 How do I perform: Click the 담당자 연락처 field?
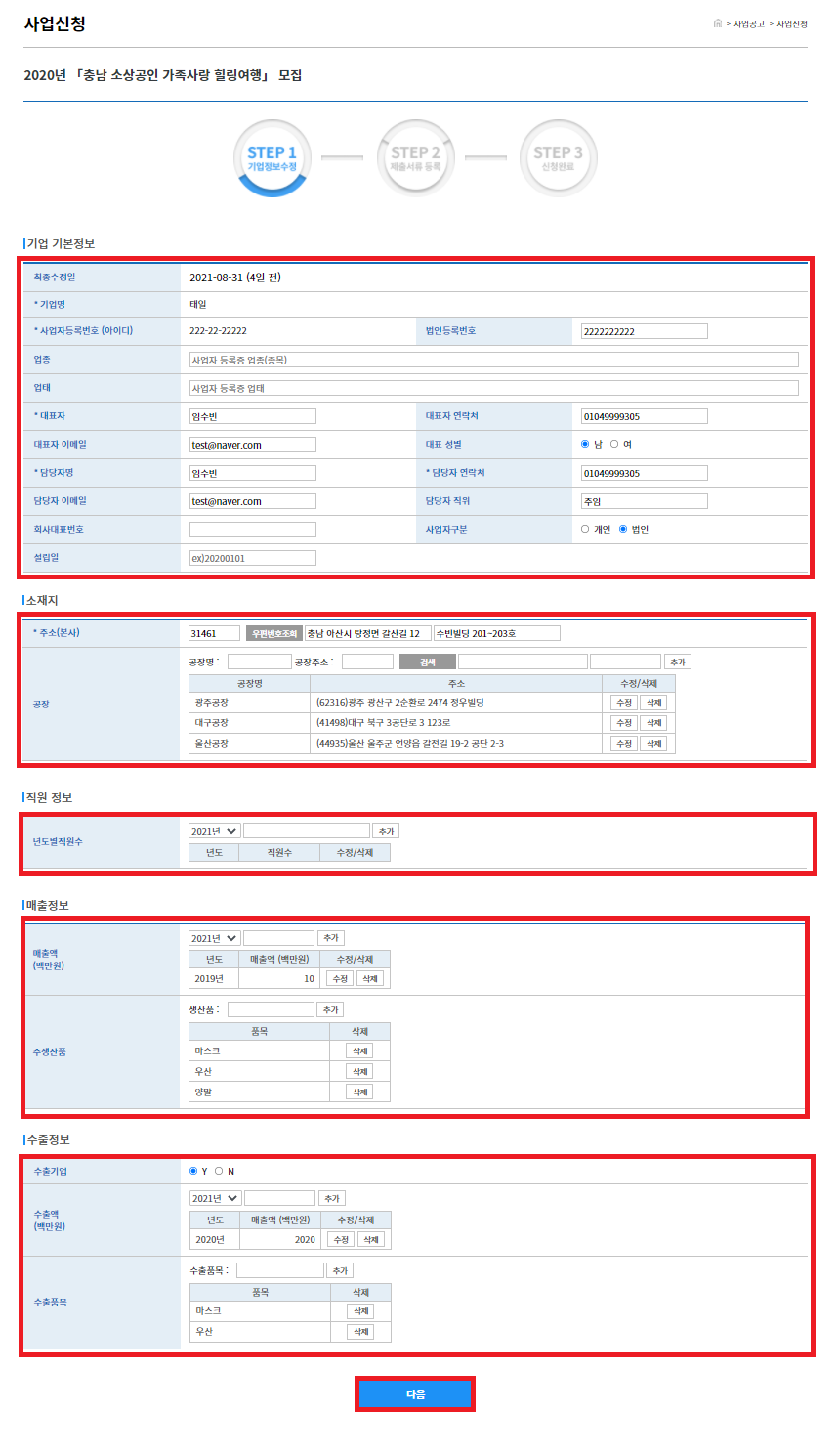pyautogui.click(x=645, y=473)
